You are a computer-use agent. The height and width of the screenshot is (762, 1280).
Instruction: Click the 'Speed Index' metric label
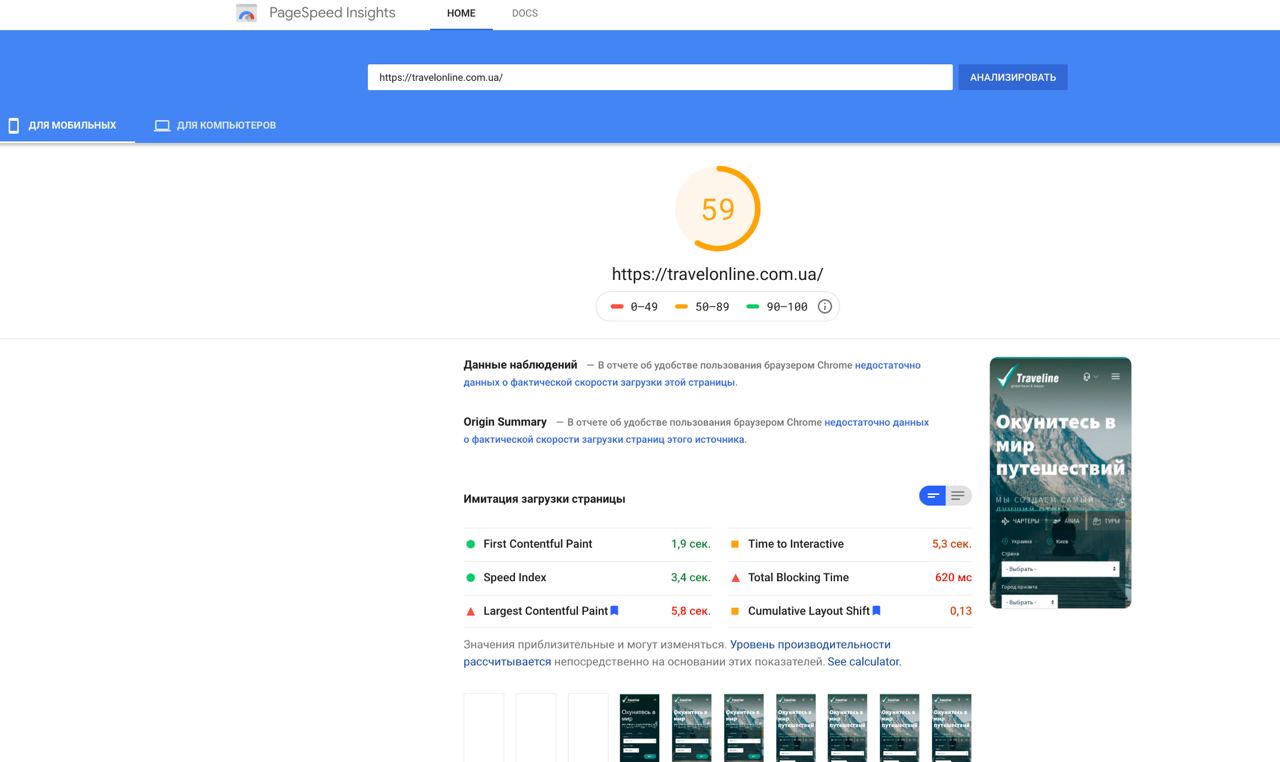[515, 578]
